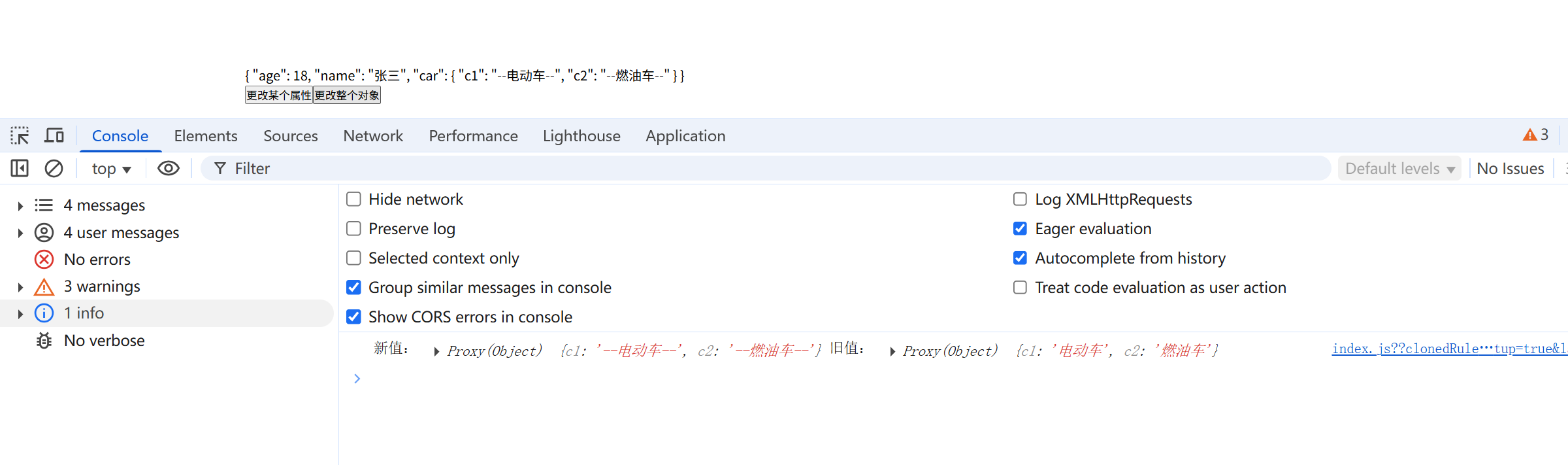This screenshot has width=1568, height=465.
Task: Enable the Hide network checkbox
Action: (353, 199)
